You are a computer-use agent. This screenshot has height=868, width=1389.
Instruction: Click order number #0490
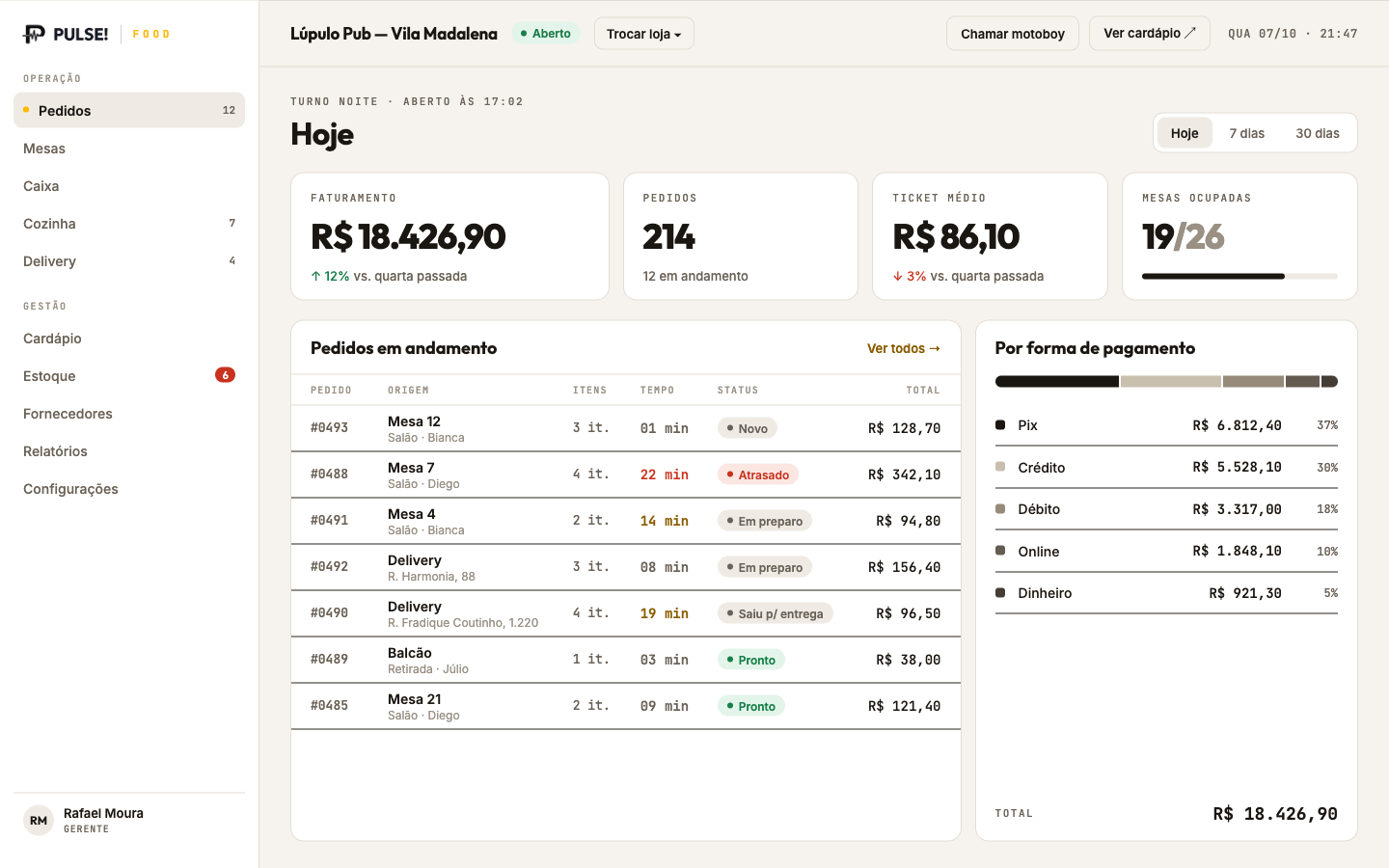[x=329, y=612]
